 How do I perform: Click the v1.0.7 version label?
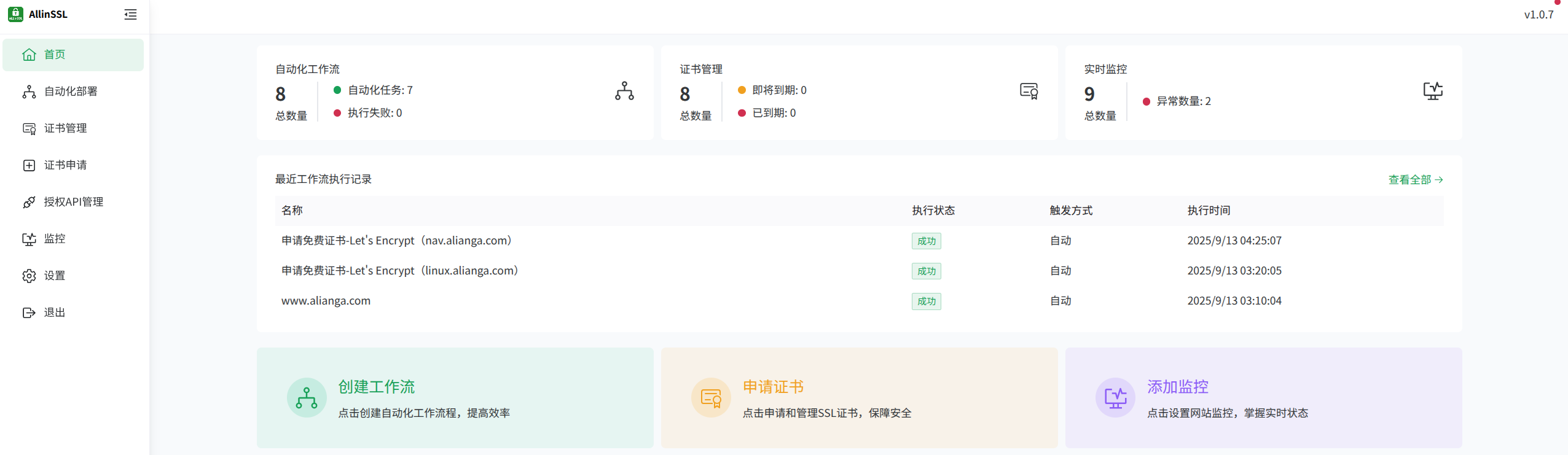click(x=1539, y=15)
